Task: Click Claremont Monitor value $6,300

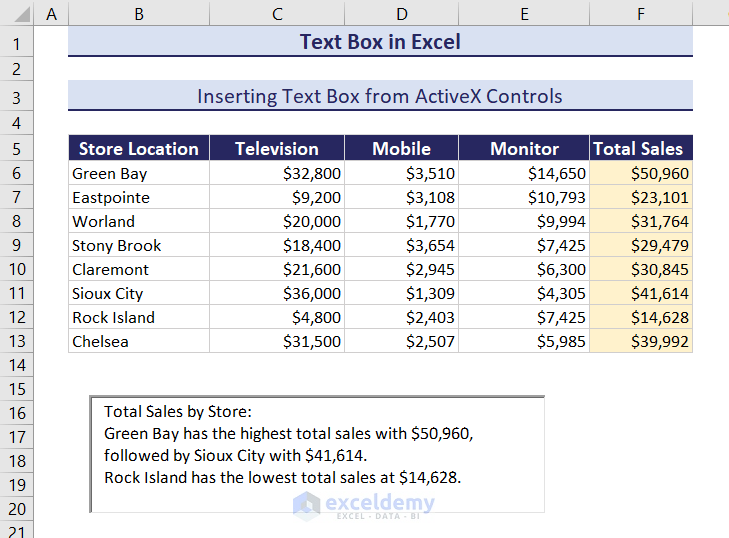Action: pos(525,269)
